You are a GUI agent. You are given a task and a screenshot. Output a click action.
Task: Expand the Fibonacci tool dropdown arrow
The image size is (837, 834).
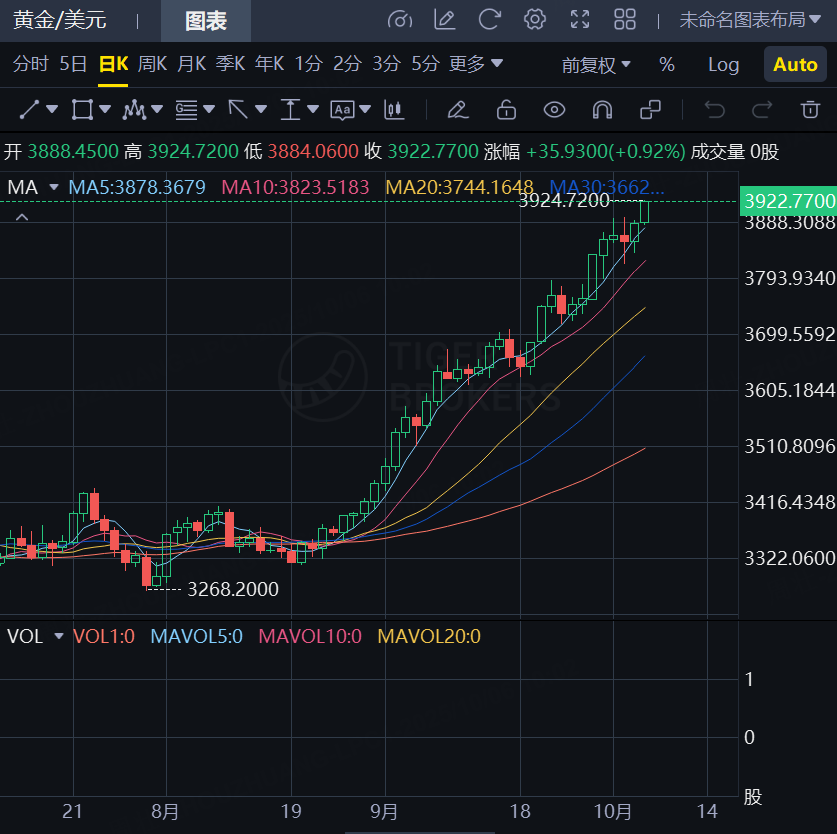[x=209, y=109]
